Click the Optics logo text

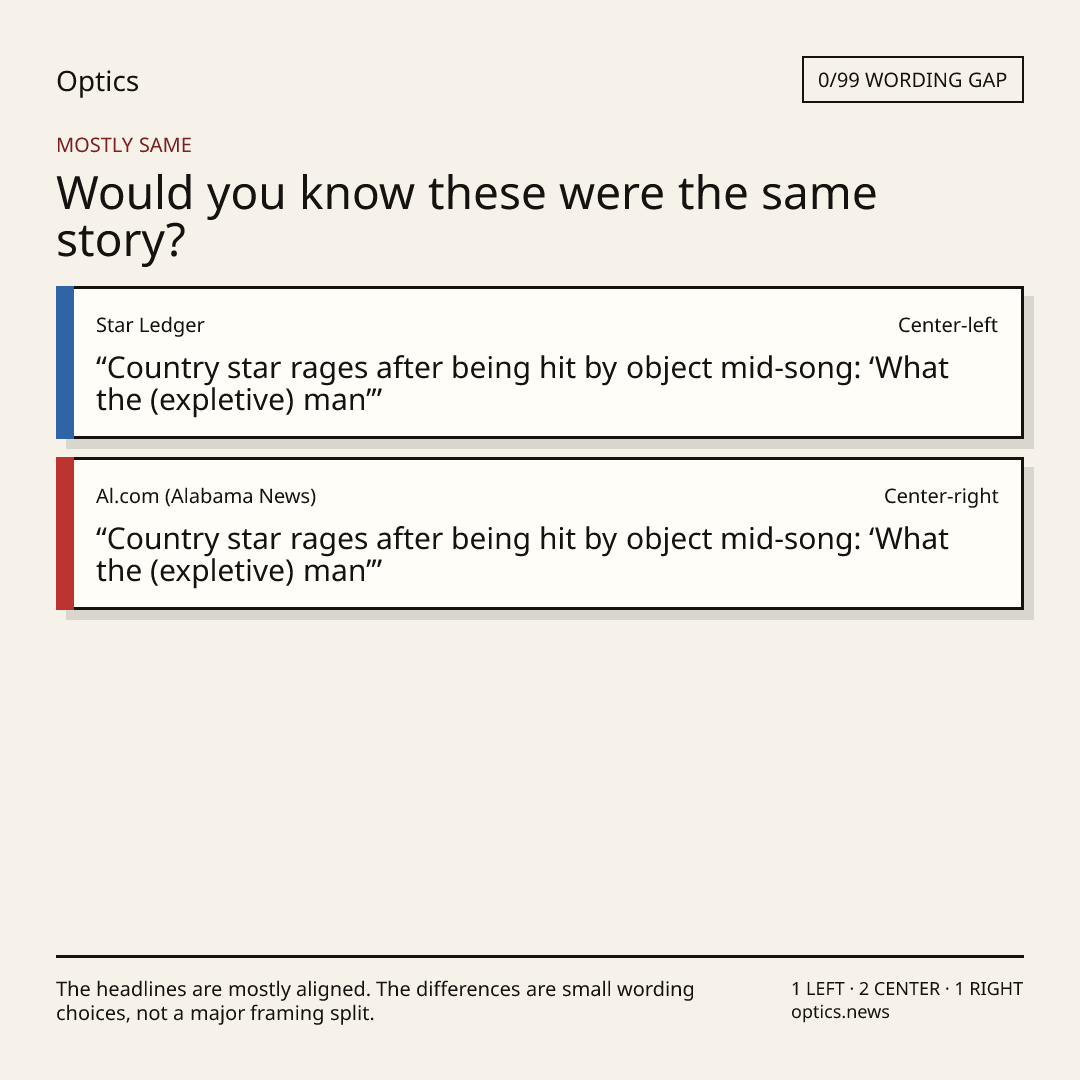pos(97,81)
